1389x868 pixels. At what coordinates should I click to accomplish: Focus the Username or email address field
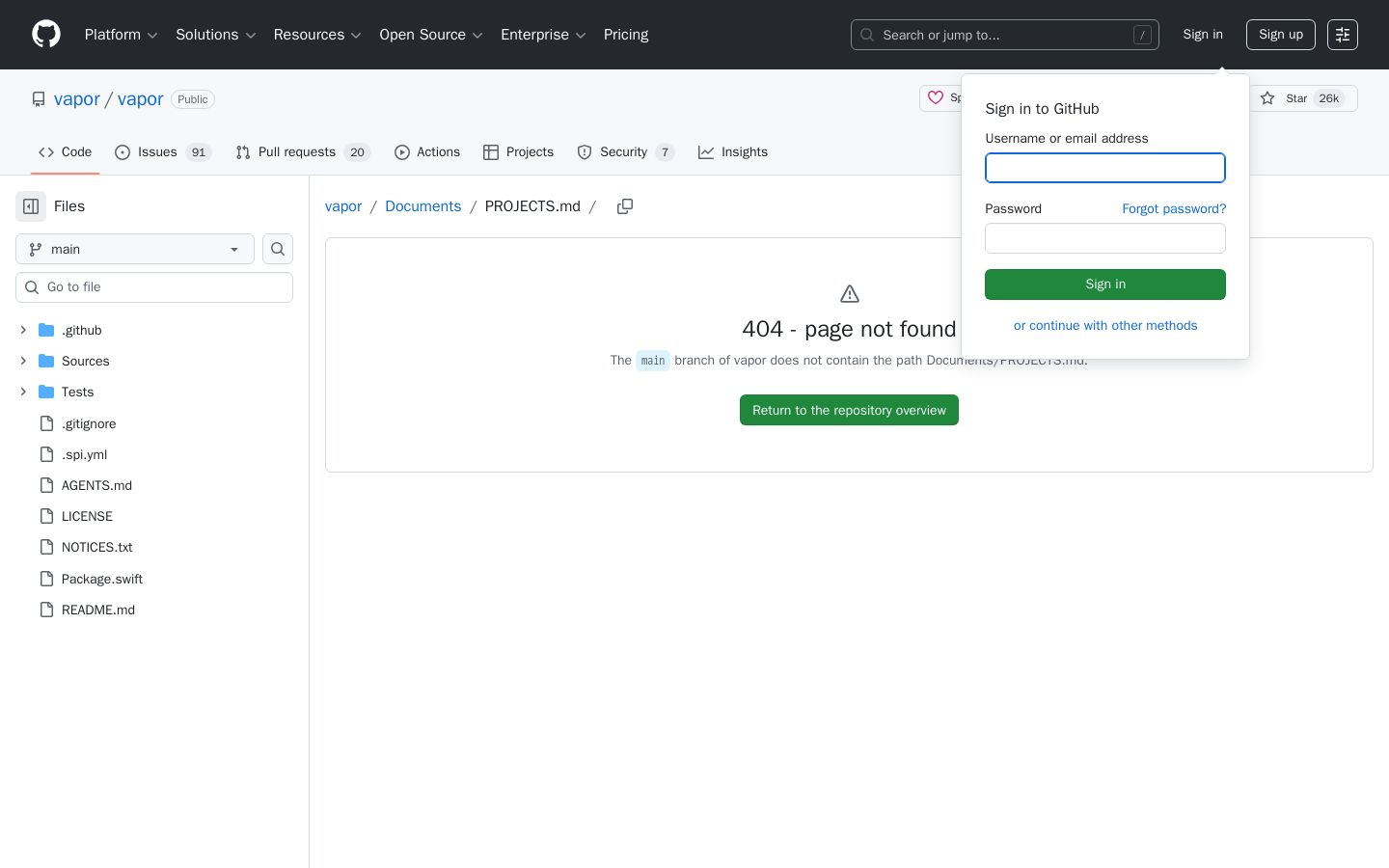coord(1105,168)
